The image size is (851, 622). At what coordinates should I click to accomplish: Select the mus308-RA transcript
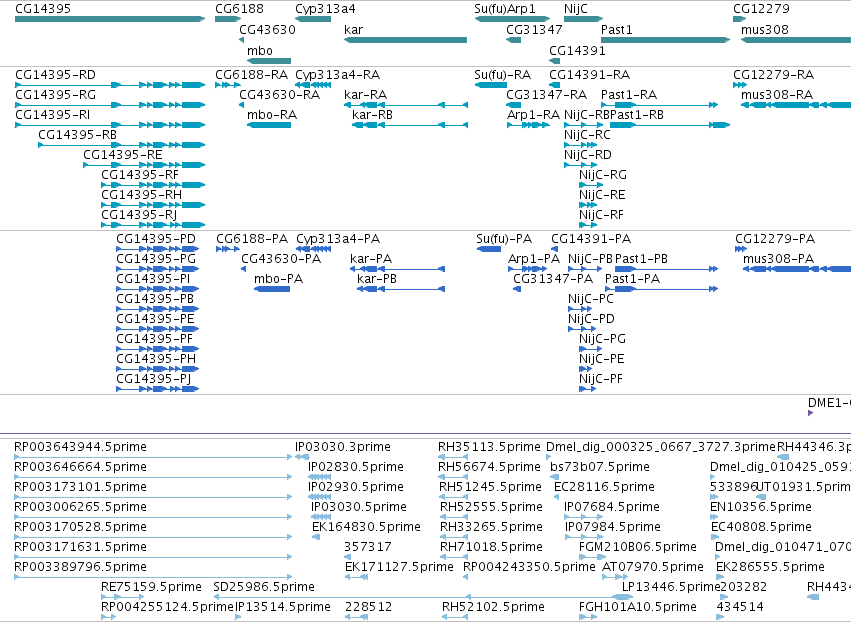(x=796, y=105)
